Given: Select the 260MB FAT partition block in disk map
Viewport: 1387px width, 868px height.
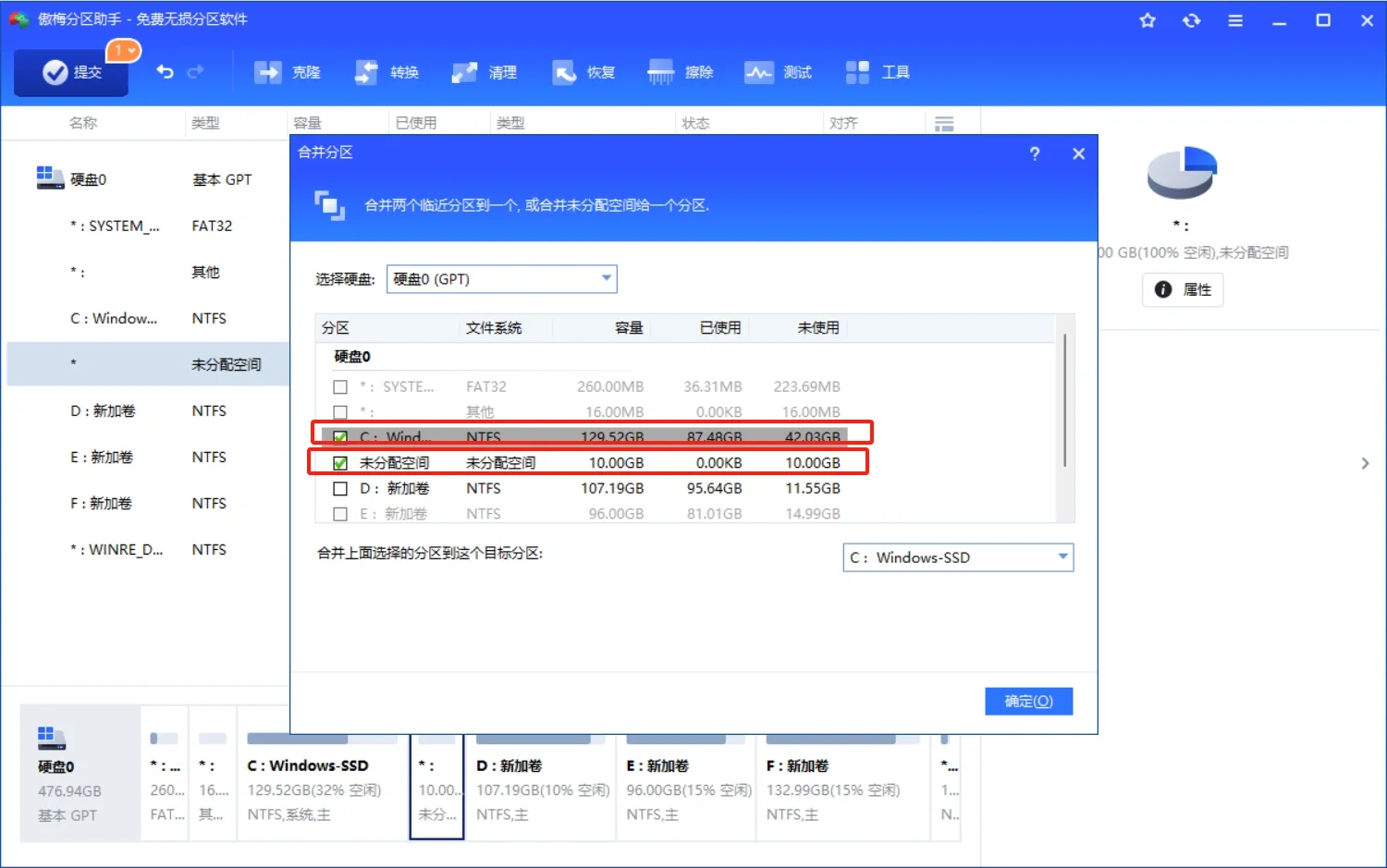Looking at the screenshot, I should 165,774.
